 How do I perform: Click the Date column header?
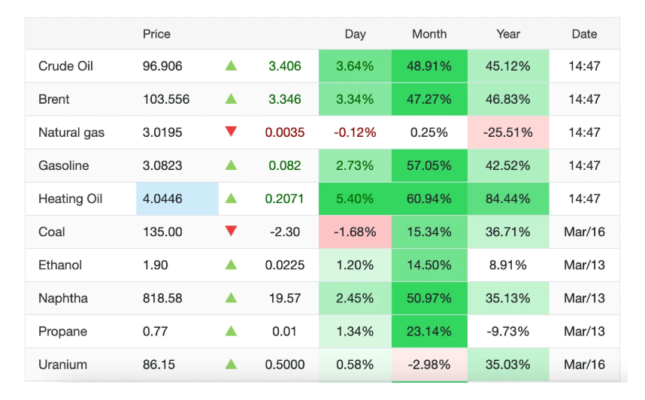point(584,34)
